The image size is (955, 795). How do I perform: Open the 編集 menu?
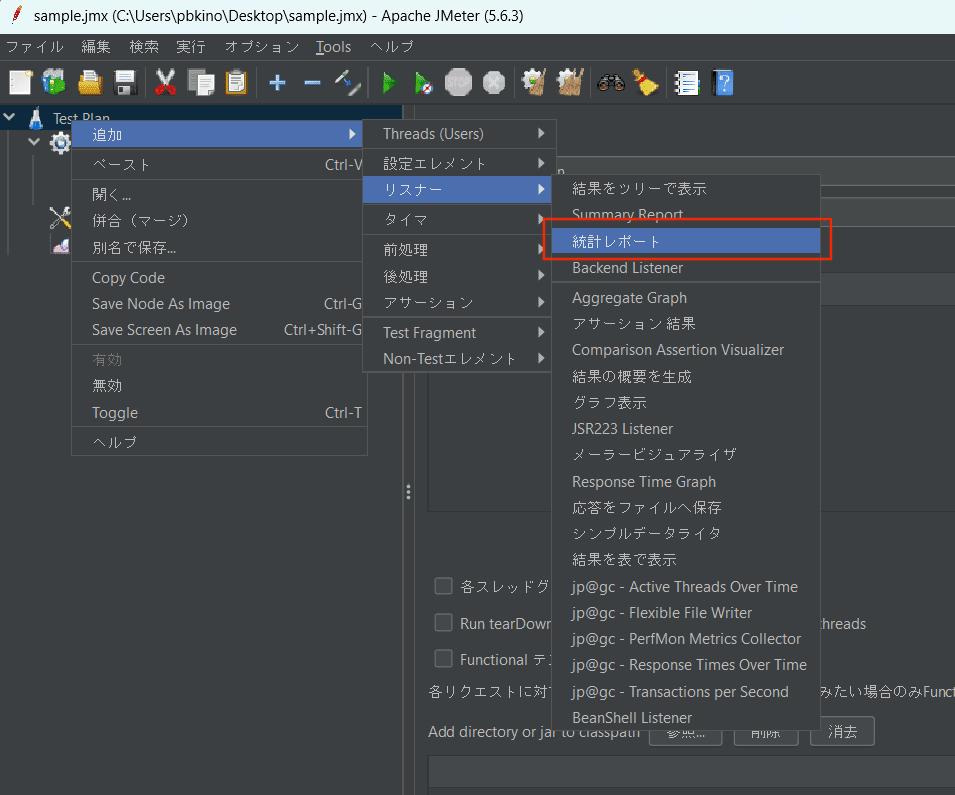[96, 47]
